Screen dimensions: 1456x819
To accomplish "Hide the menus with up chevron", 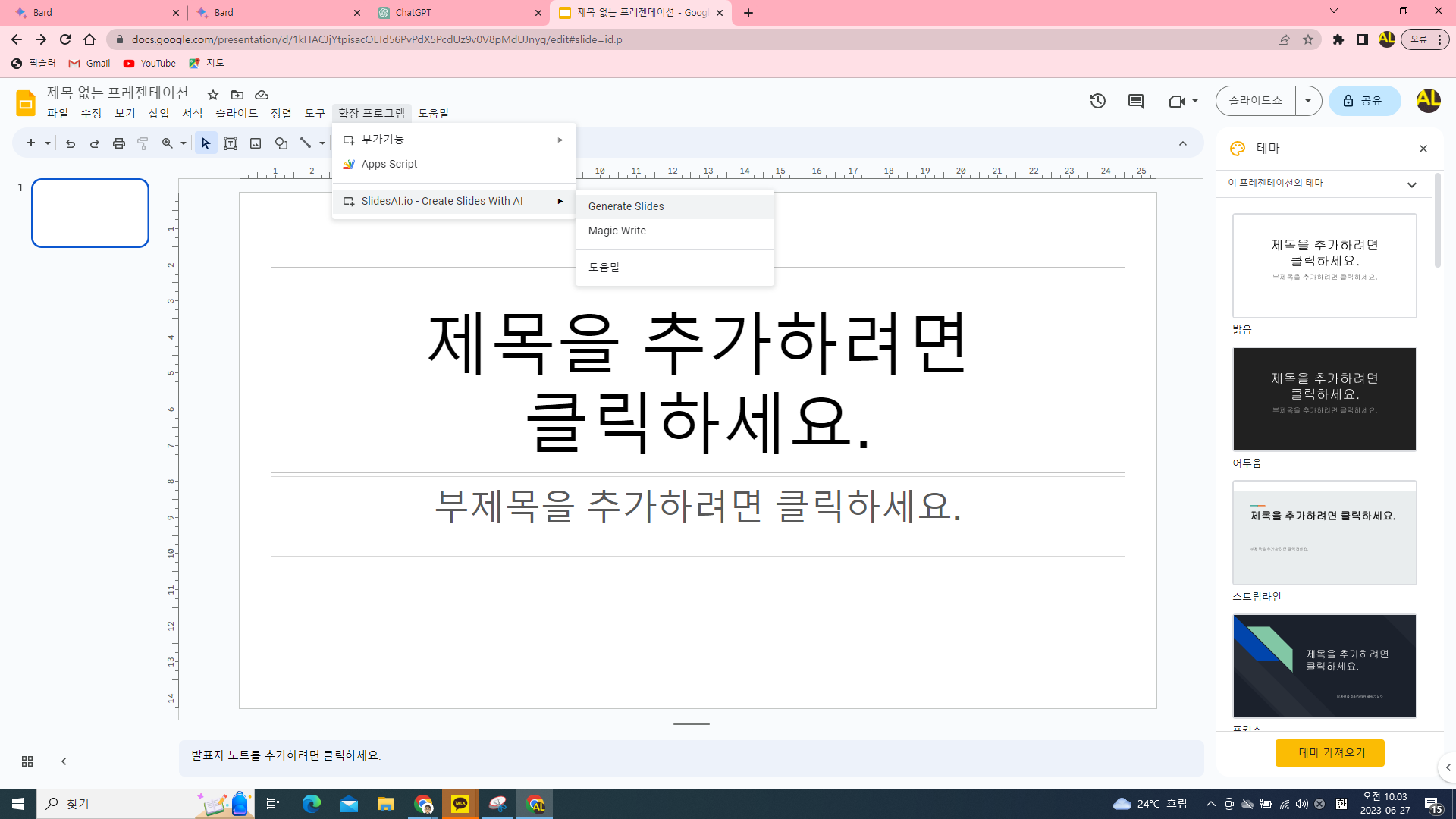I will tap(1182, 143).
